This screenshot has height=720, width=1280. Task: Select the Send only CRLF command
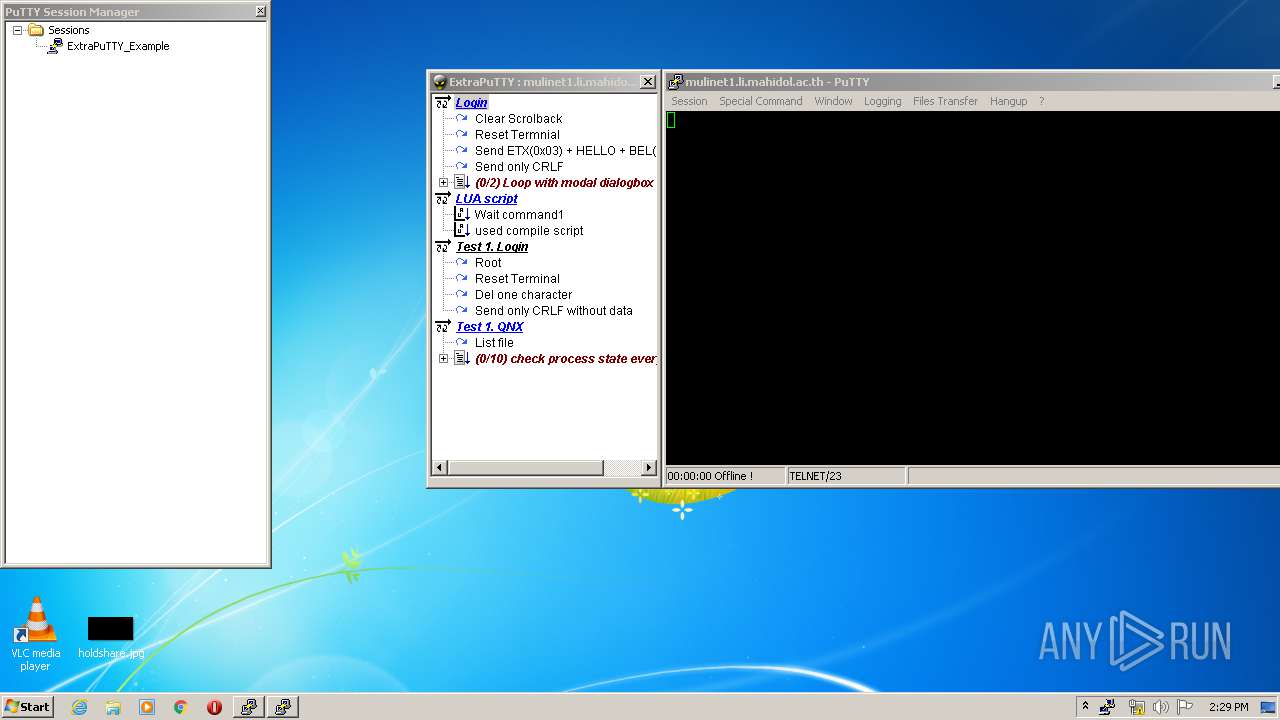(519, 166)
